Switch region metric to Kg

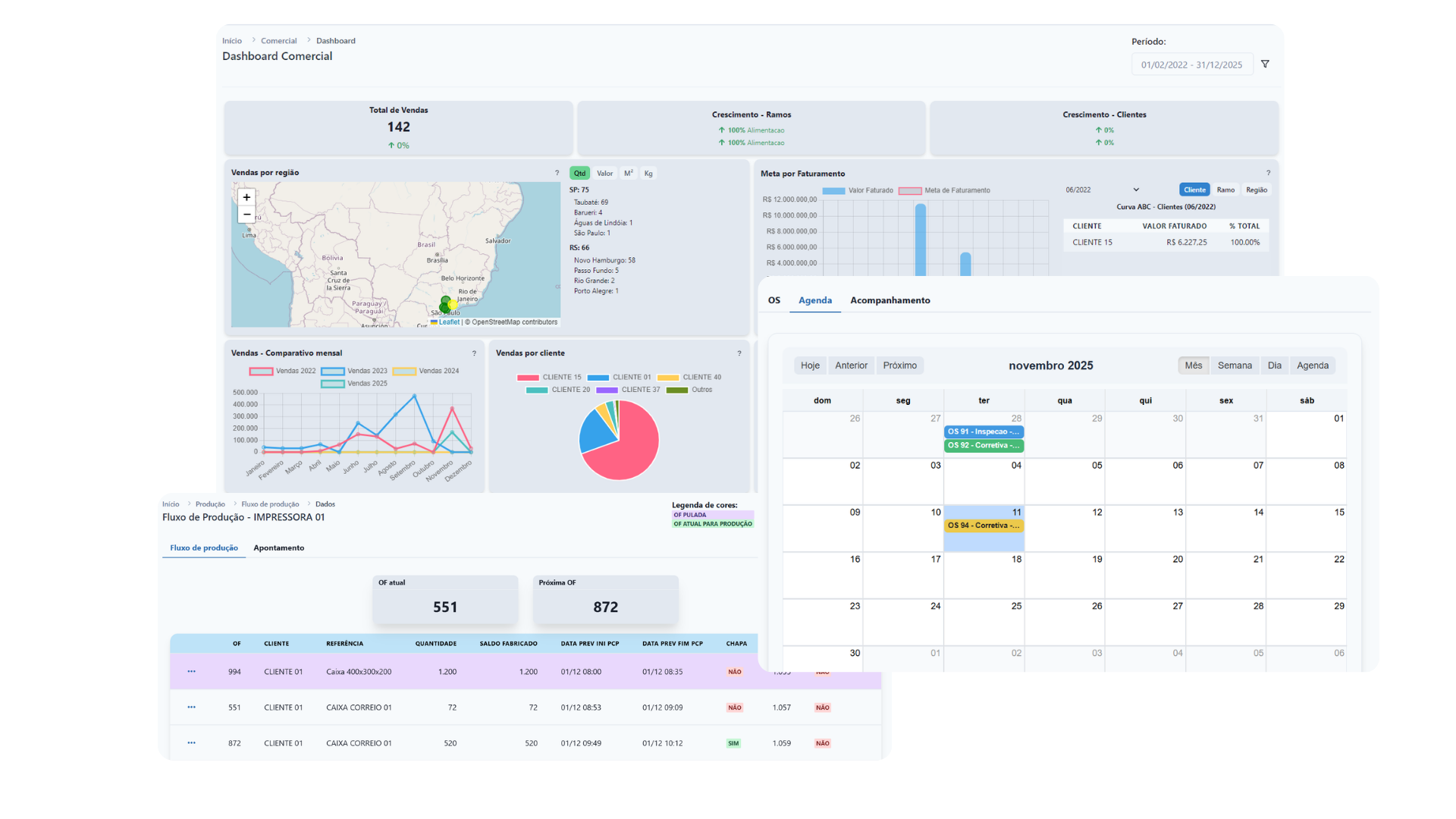[648, 174]
